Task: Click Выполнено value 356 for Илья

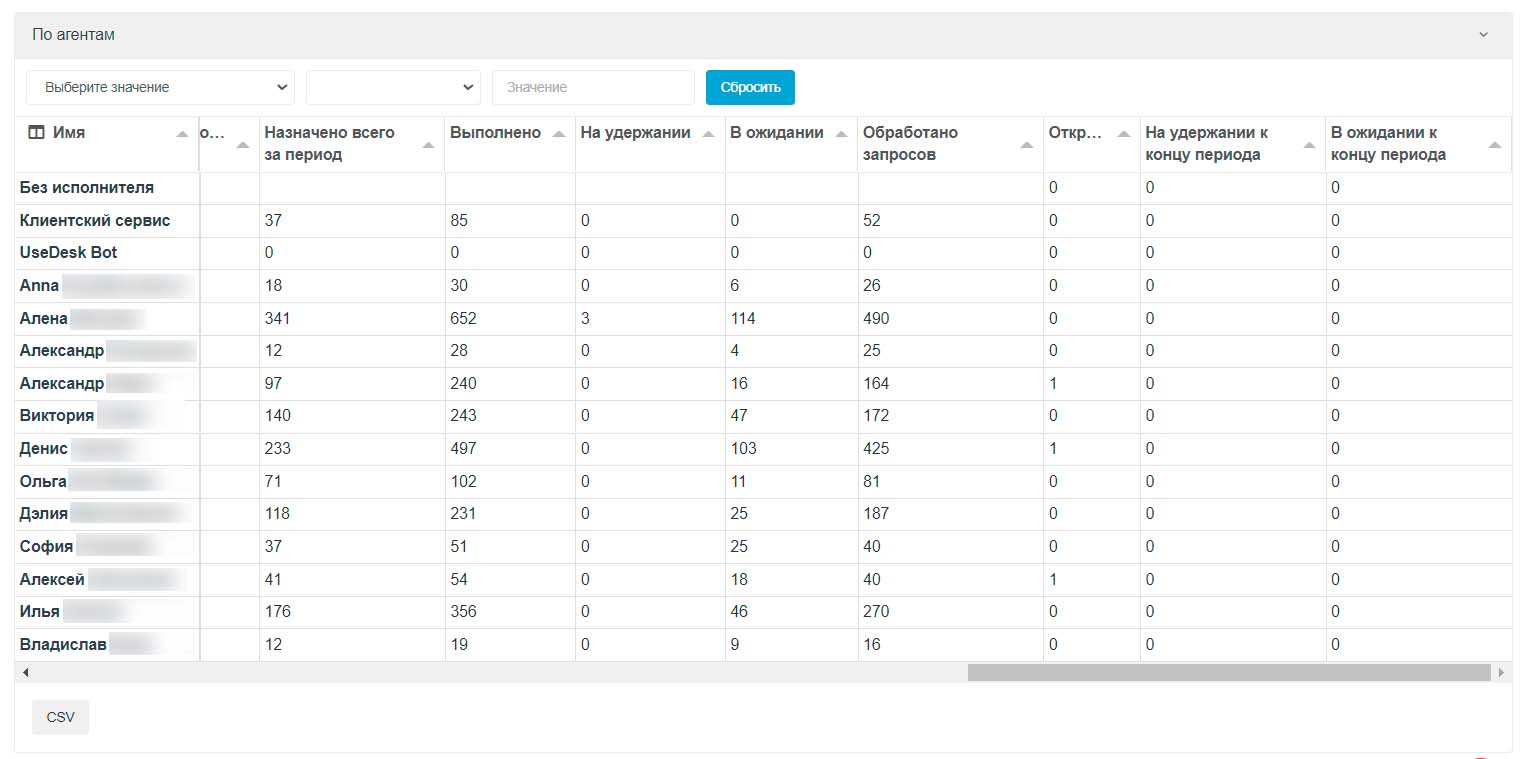Action: tap(463, 611)
